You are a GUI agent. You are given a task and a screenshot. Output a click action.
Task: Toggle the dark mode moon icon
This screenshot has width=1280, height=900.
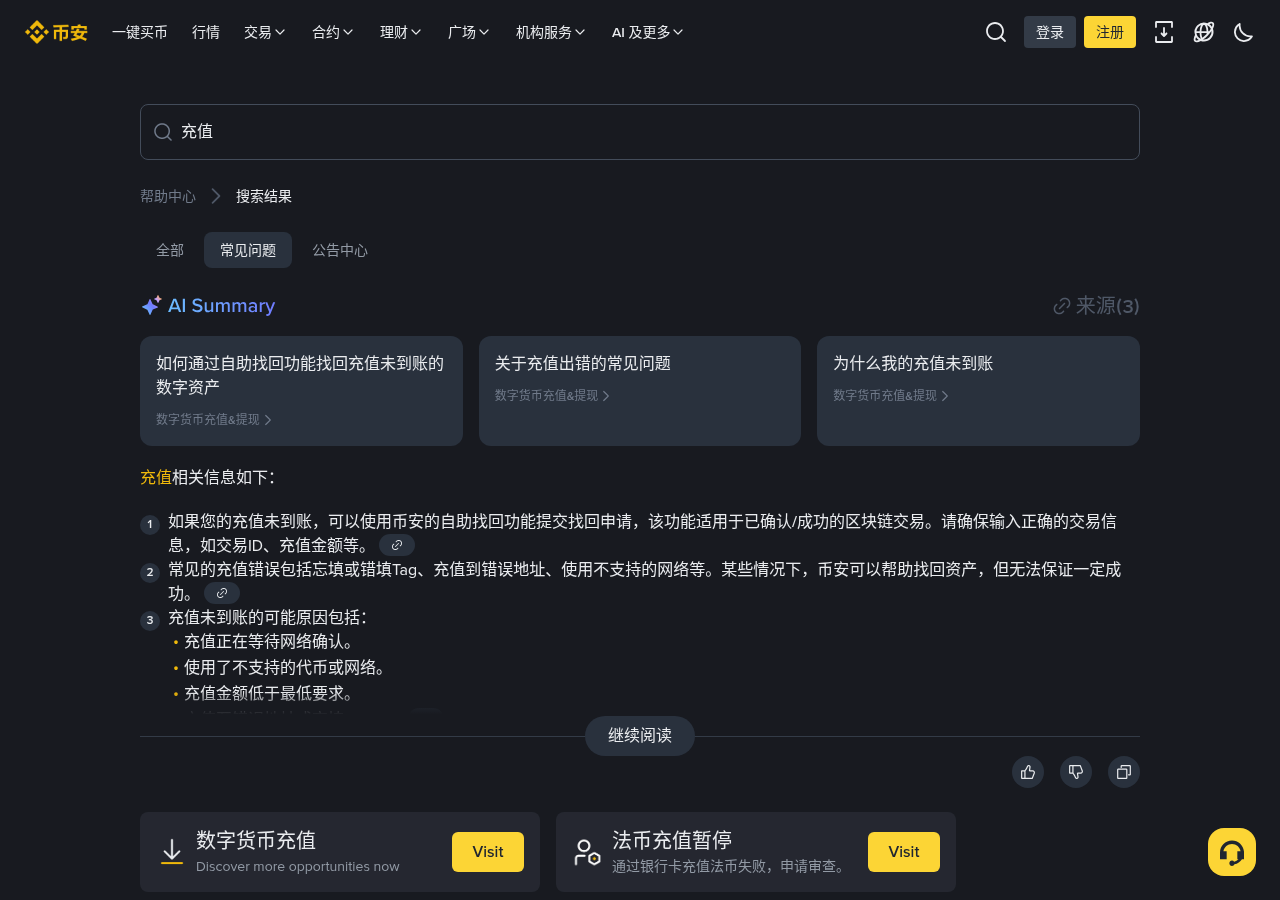[1244, 32]
